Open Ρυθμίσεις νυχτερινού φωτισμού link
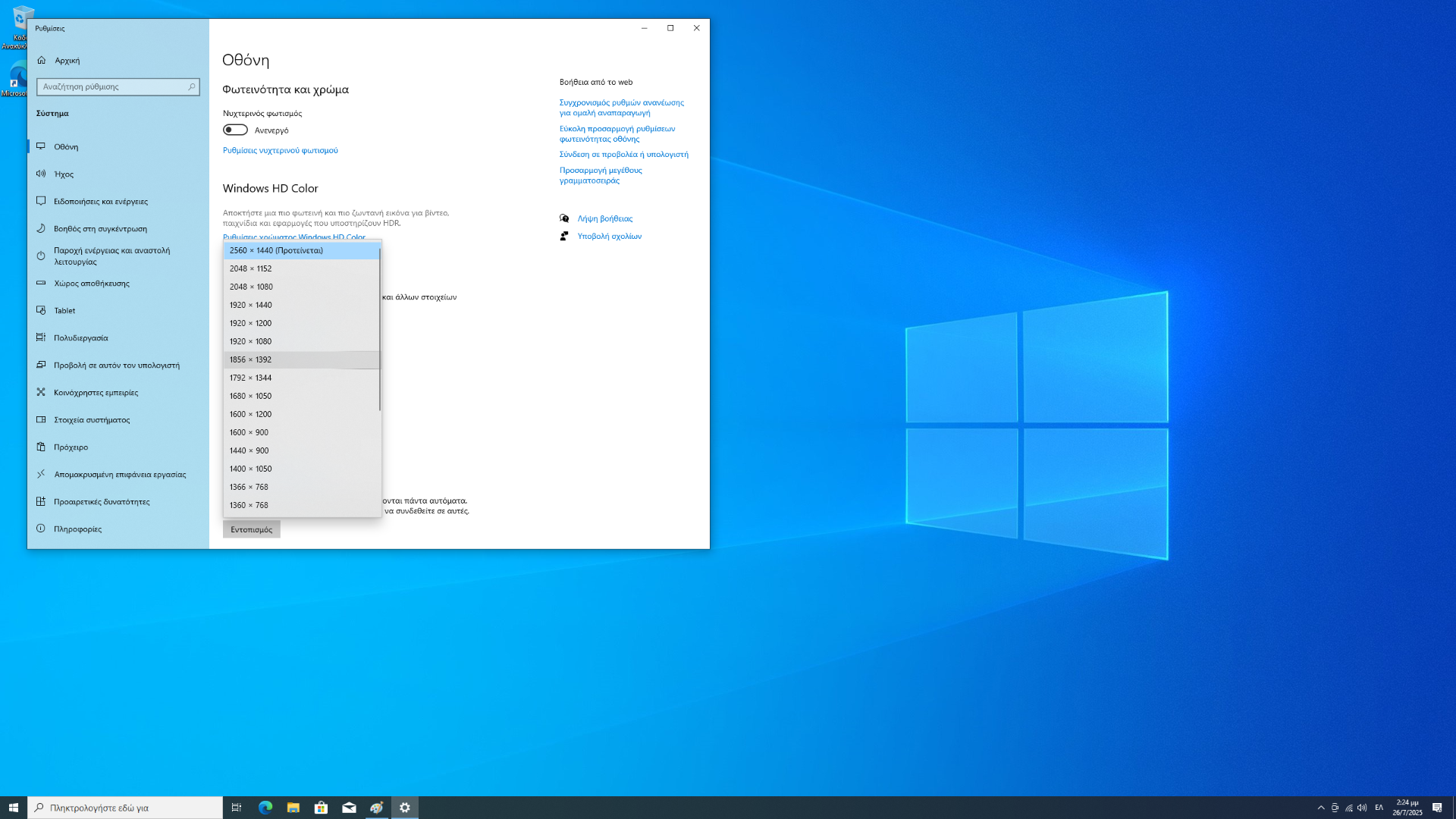The image size is (1456, 819). click(x=281, y=151)
